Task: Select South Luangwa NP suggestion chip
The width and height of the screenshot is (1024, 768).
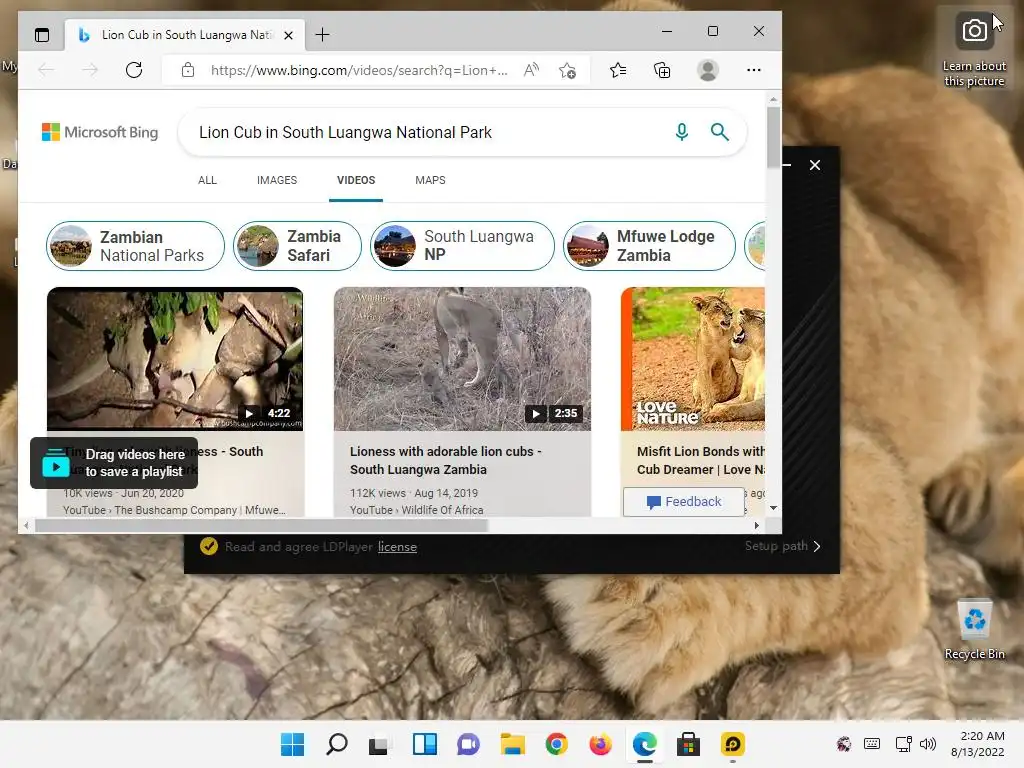Action: (462, 246)
